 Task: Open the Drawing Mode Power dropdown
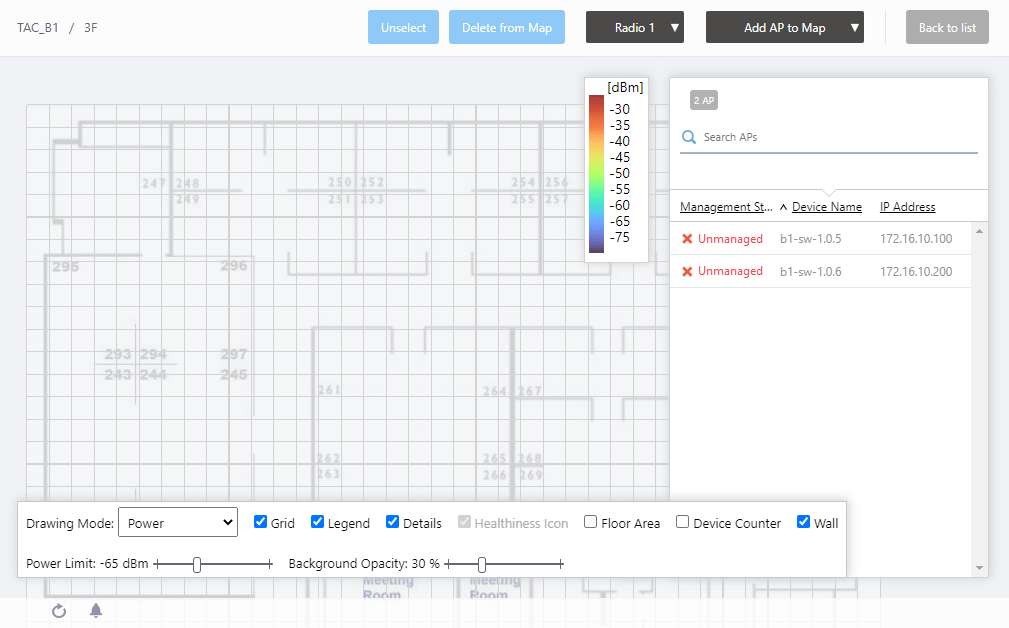(177, 522)
